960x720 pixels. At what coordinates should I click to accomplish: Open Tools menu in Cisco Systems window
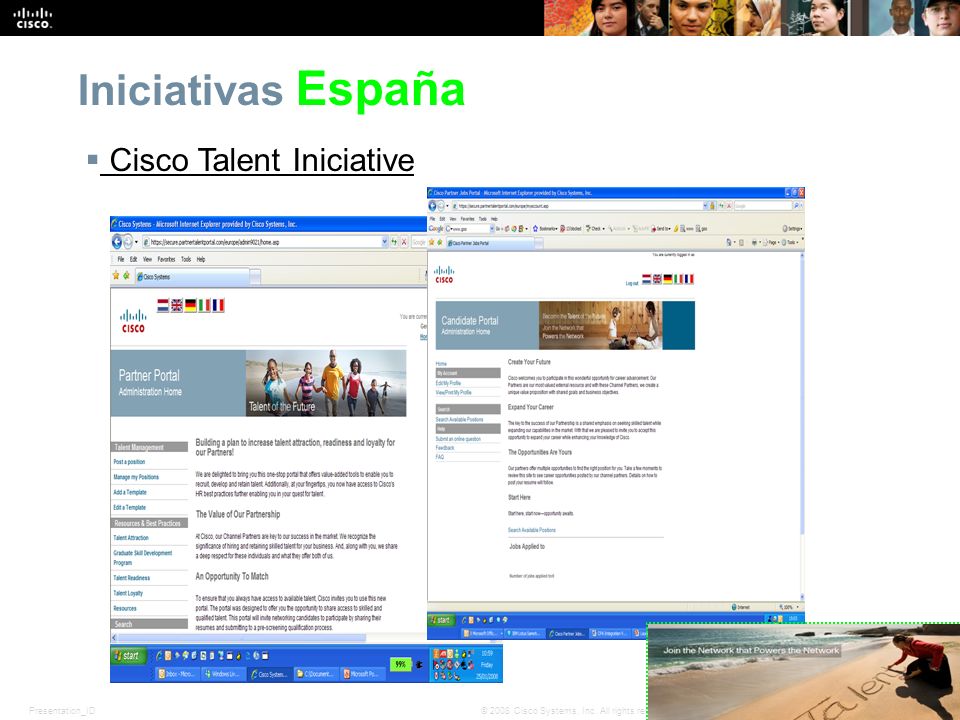(x=186, y=260)
